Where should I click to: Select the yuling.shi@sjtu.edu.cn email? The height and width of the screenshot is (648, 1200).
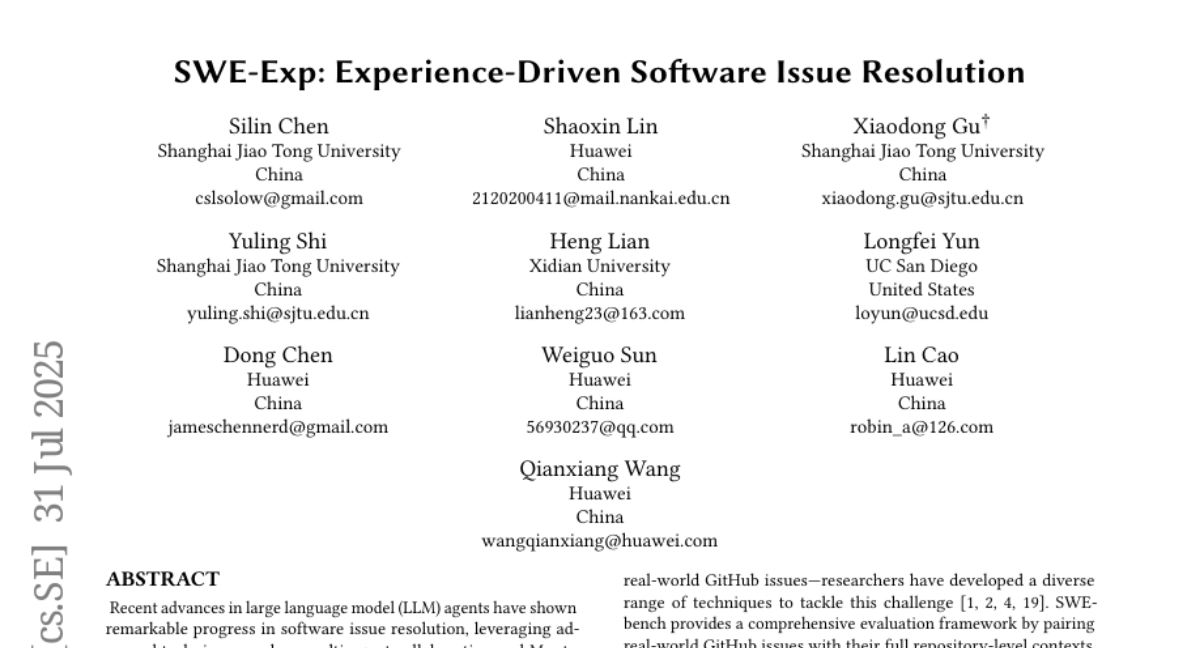pyautogui.click(x=278, y=313)
